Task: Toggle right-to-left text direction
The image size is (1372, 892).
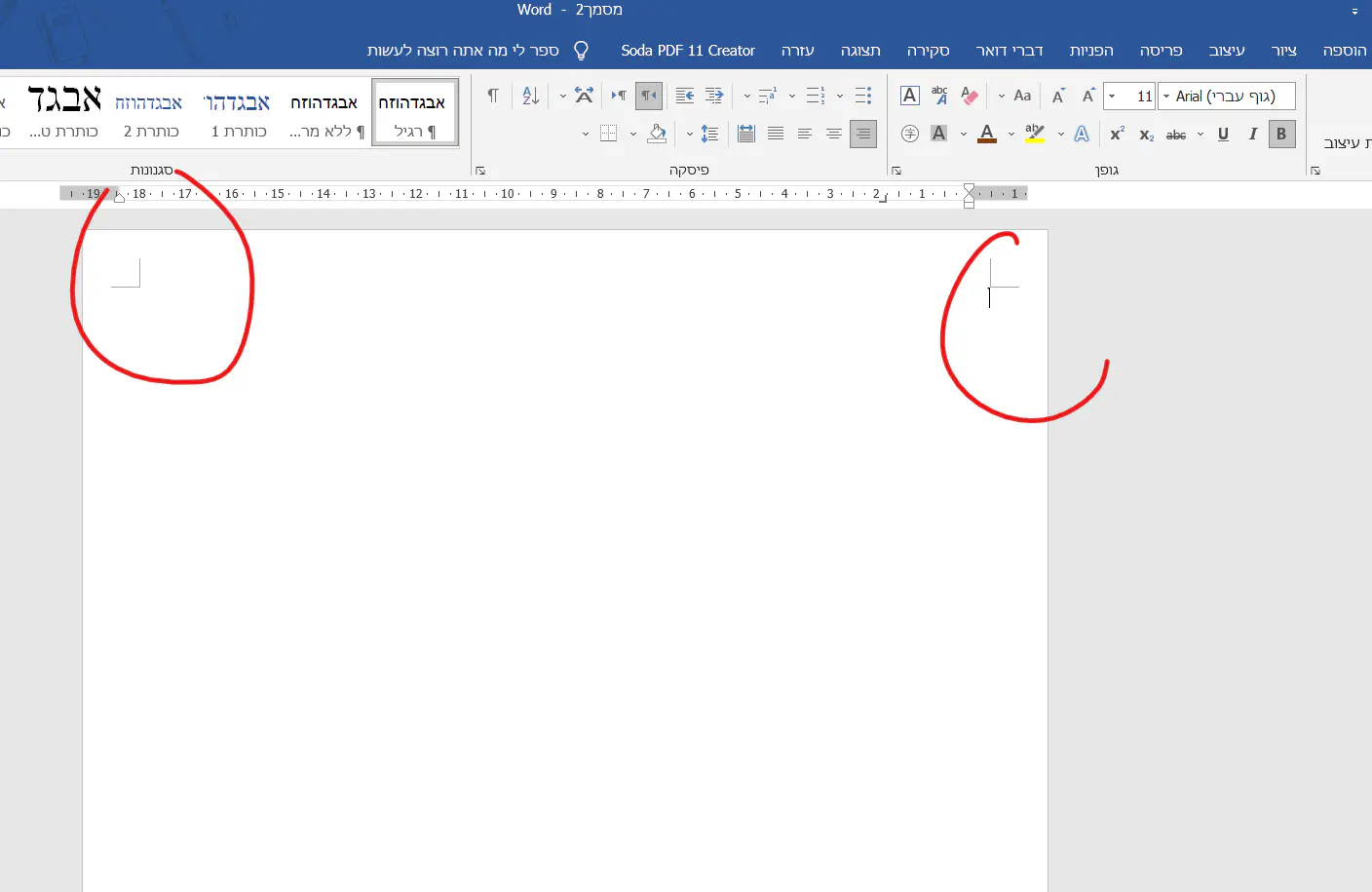Action: click(x=648, y=96)
